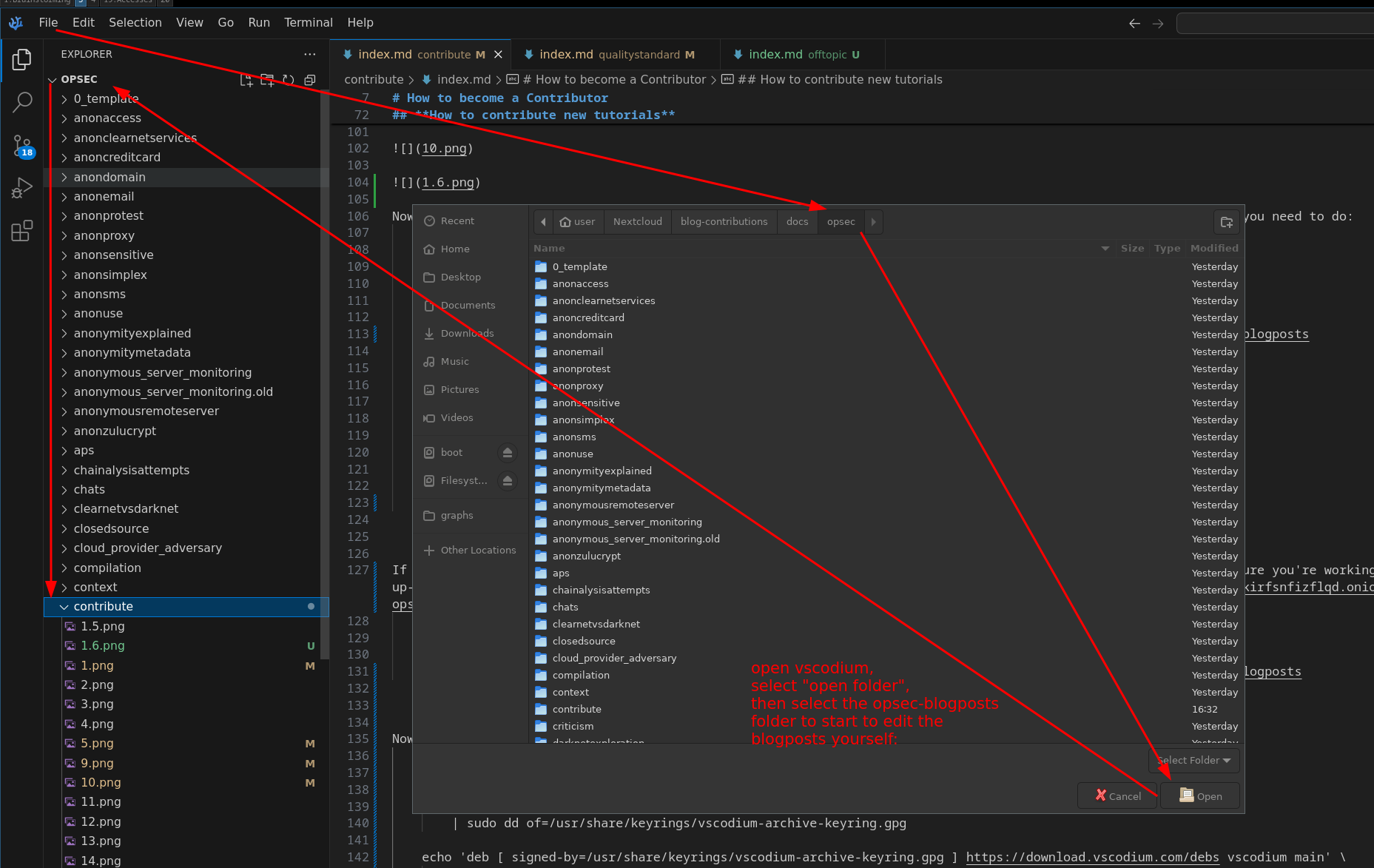The width and height of the screenshot is (1374, 868).
Task: Create new folder in file dialog
Action: pos(1226,222)
